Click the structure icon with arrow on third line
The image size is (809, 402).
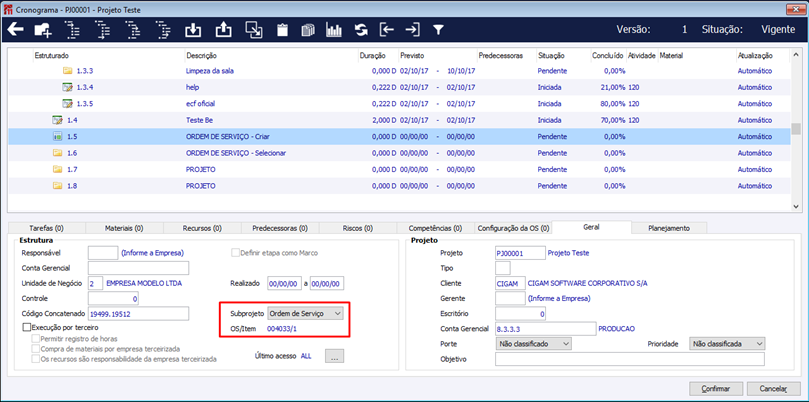pos(133,30)
